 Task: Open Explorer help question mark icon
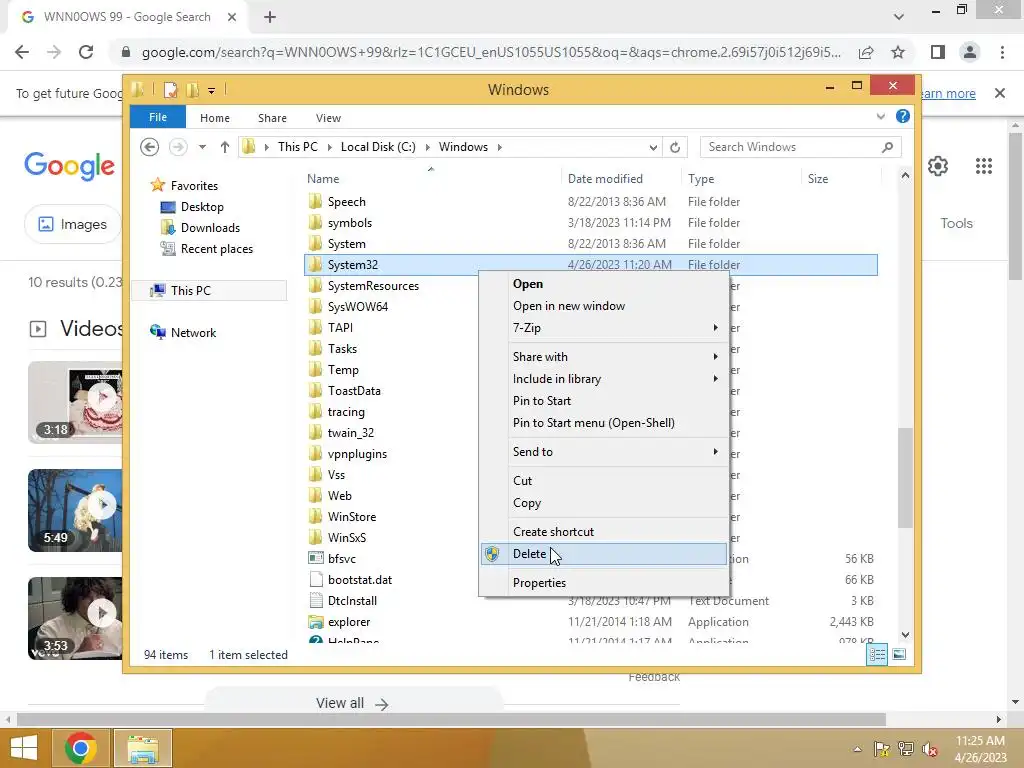[x=903, y=116]
